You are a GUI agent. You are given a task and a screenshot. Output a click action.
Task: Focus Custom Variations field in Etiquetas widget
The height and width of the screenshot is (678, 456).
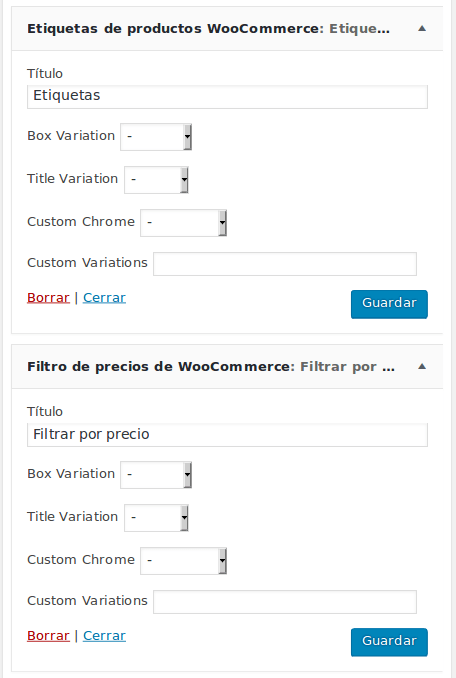point(285,264)
